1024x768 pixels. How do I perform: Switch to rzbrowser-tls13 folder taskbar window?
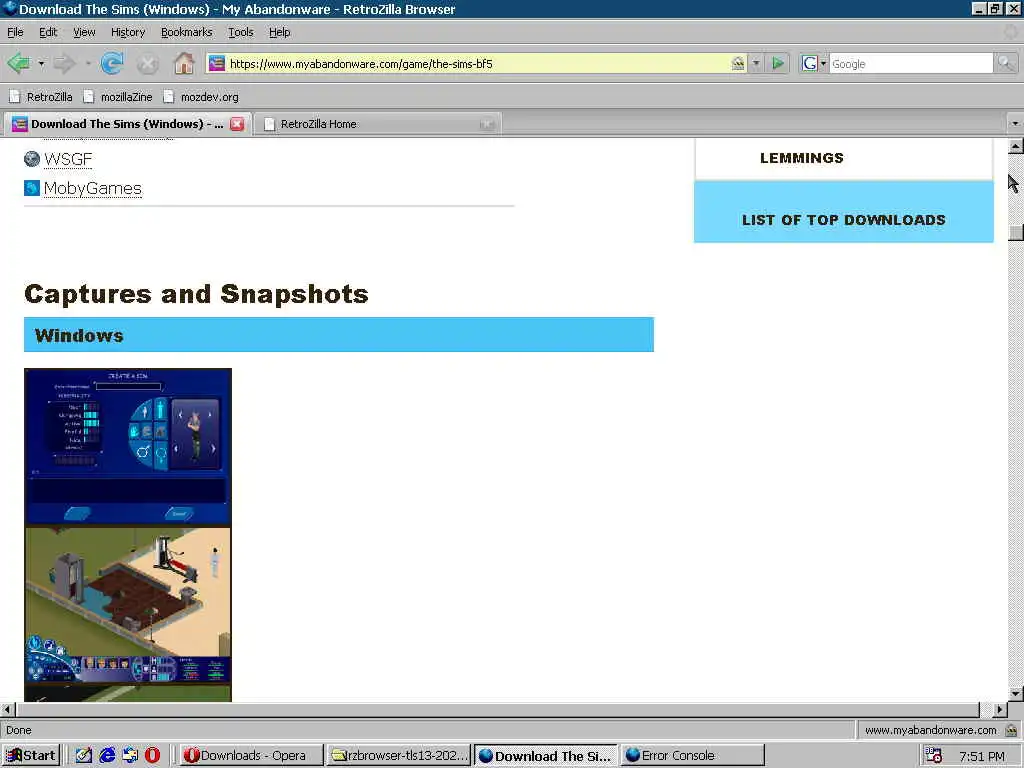[x=399, y=755]
